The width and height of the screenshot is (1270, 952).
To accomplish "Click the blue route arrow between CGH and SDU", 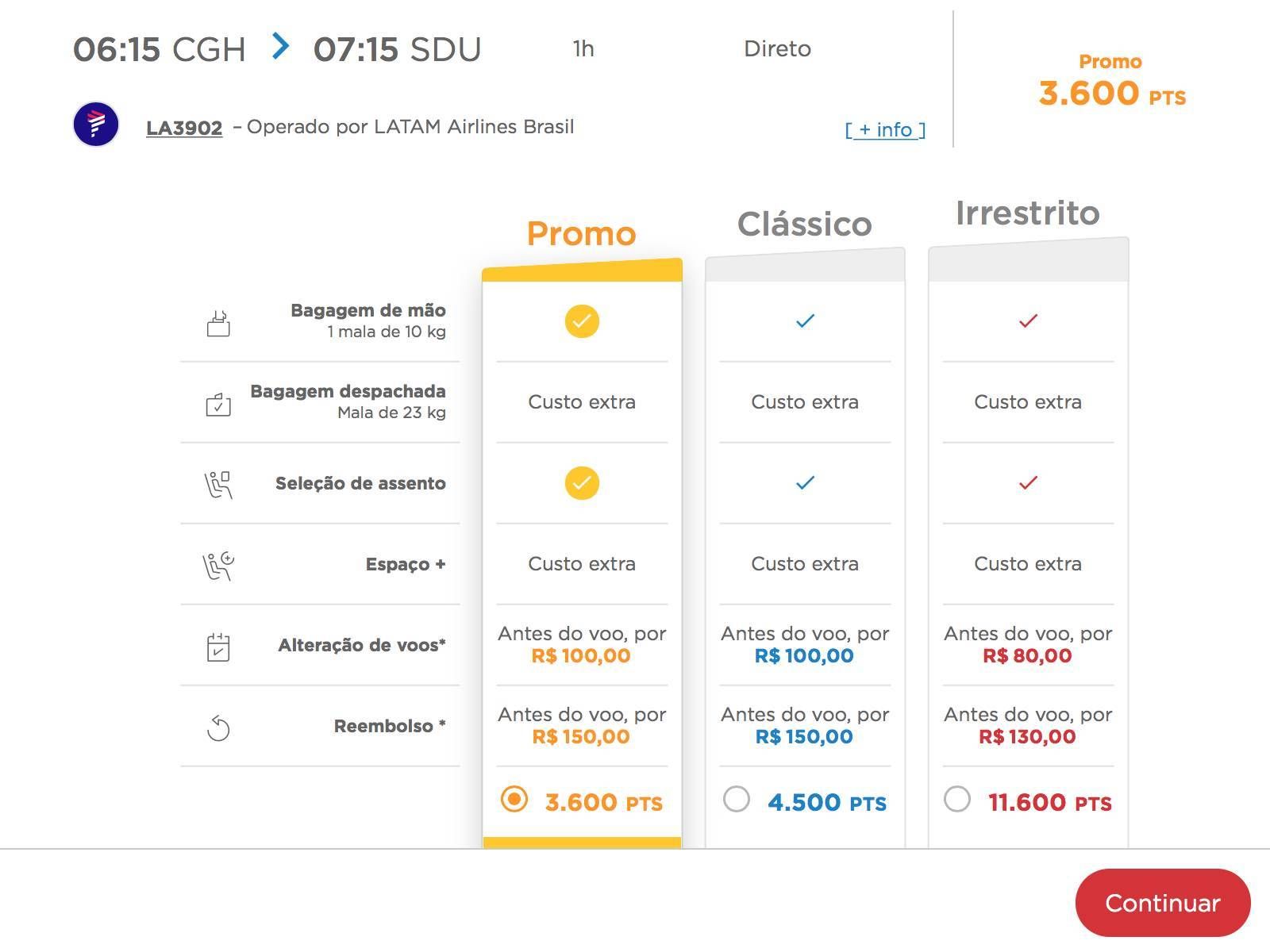I will [x=280, y=46].
